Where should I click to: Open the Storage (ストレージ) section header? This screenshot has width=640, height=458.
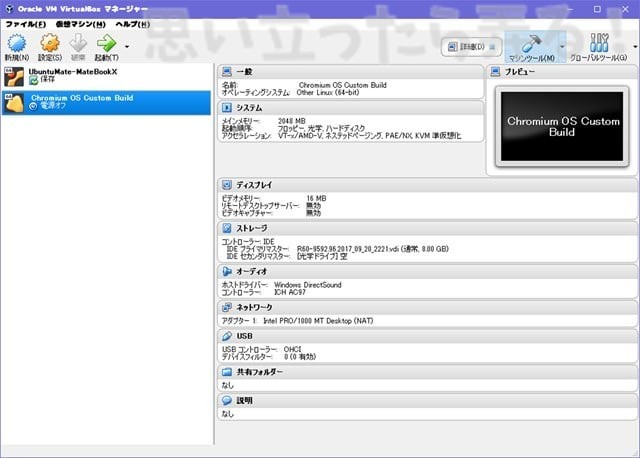click(x=427, y=228)
